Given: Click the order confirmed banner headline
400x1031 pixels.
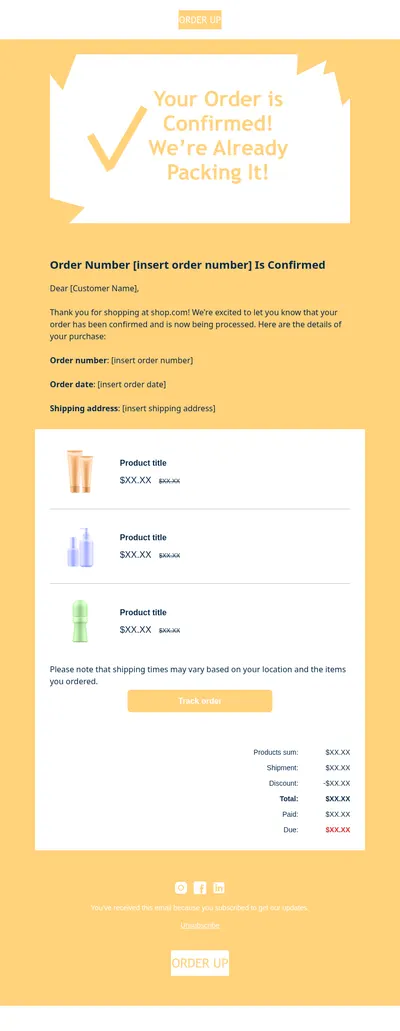Looking at the screenshot, I should click(218, 136).
